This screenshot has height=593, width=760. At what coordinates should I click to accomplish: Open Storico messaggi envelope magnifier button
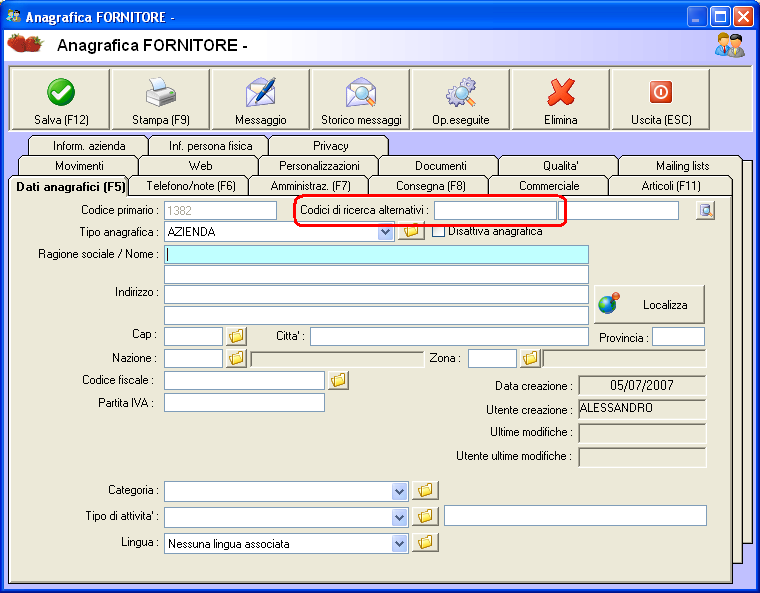coord(361,99)
